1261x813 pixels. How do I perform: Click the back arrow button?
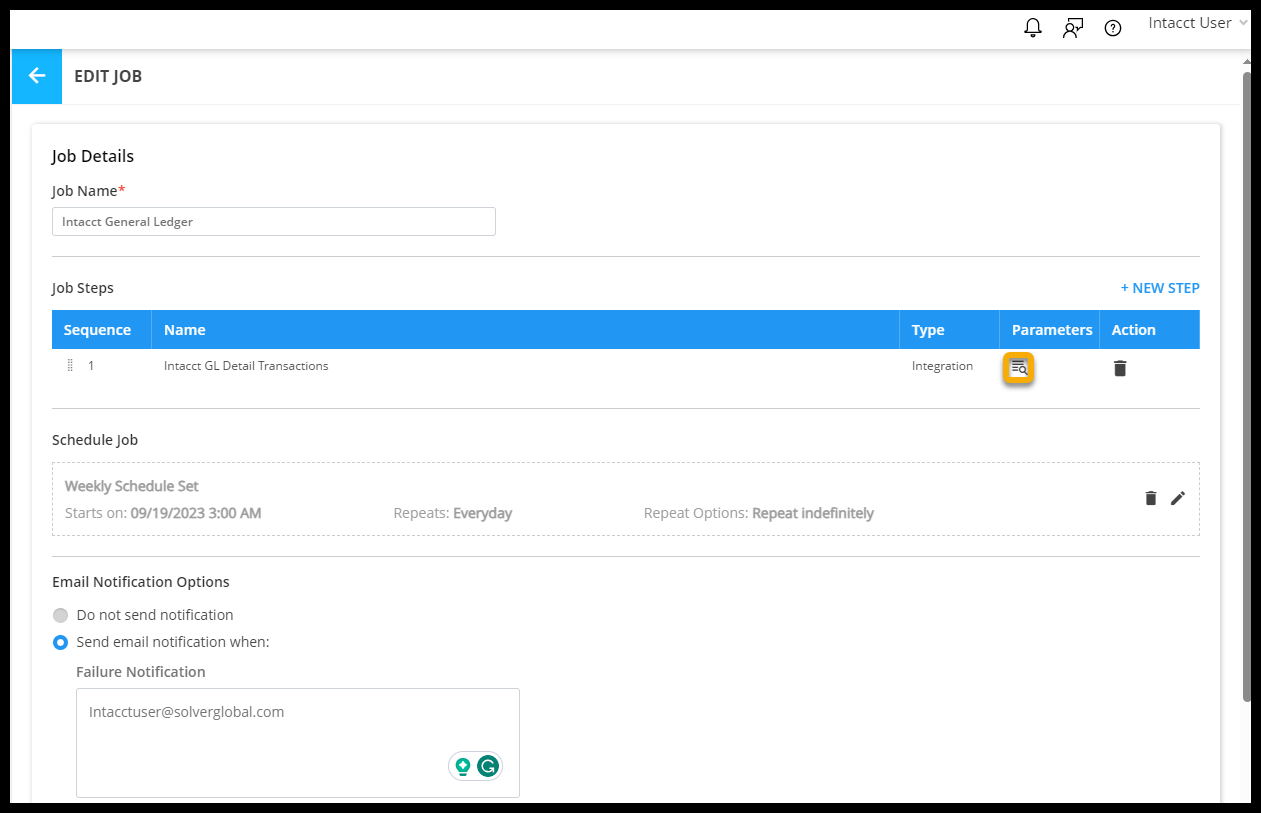[37, 76]
